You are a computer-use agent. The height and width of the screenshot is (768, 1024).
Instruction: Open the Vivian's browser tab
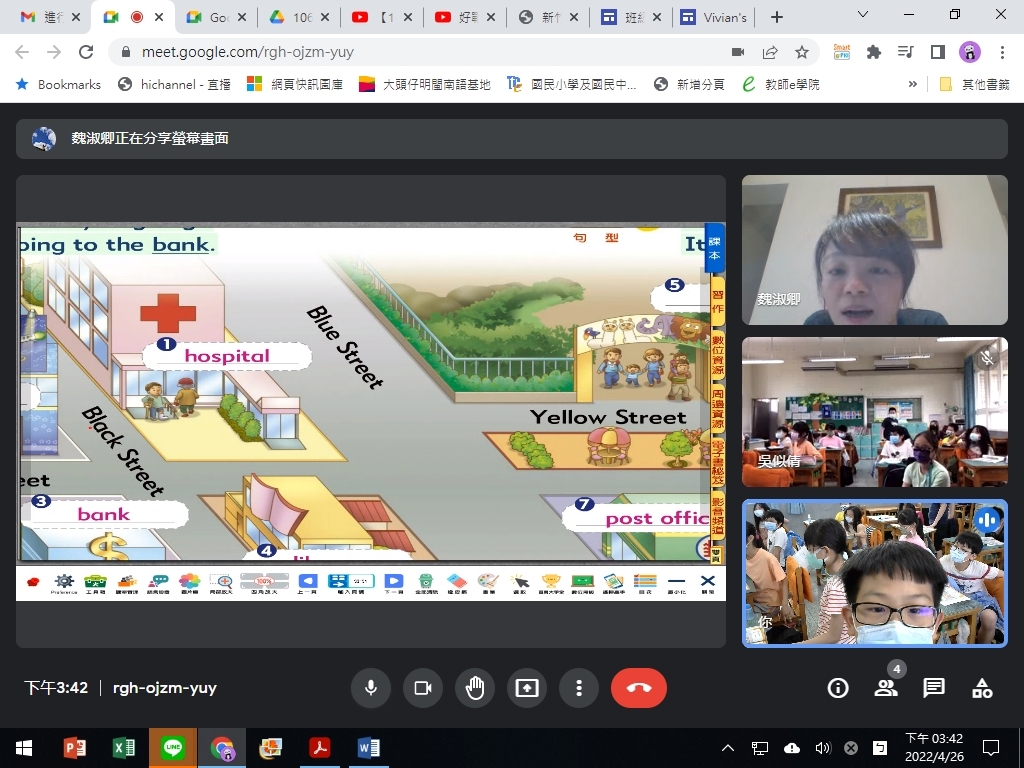(713, 17)
